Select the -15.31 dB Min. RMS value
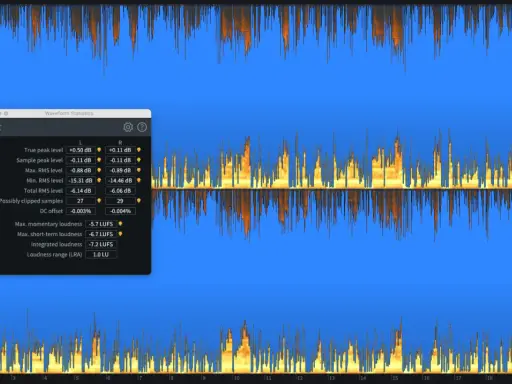Screen dimensions: 512x384 coord(81,180)
